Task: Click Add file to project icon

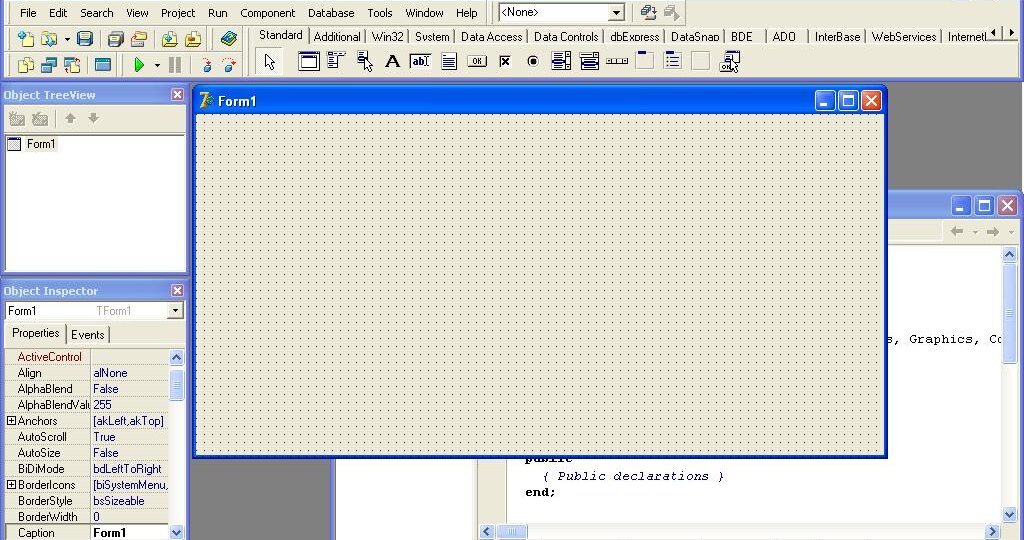Action: (x=169, y=39)
